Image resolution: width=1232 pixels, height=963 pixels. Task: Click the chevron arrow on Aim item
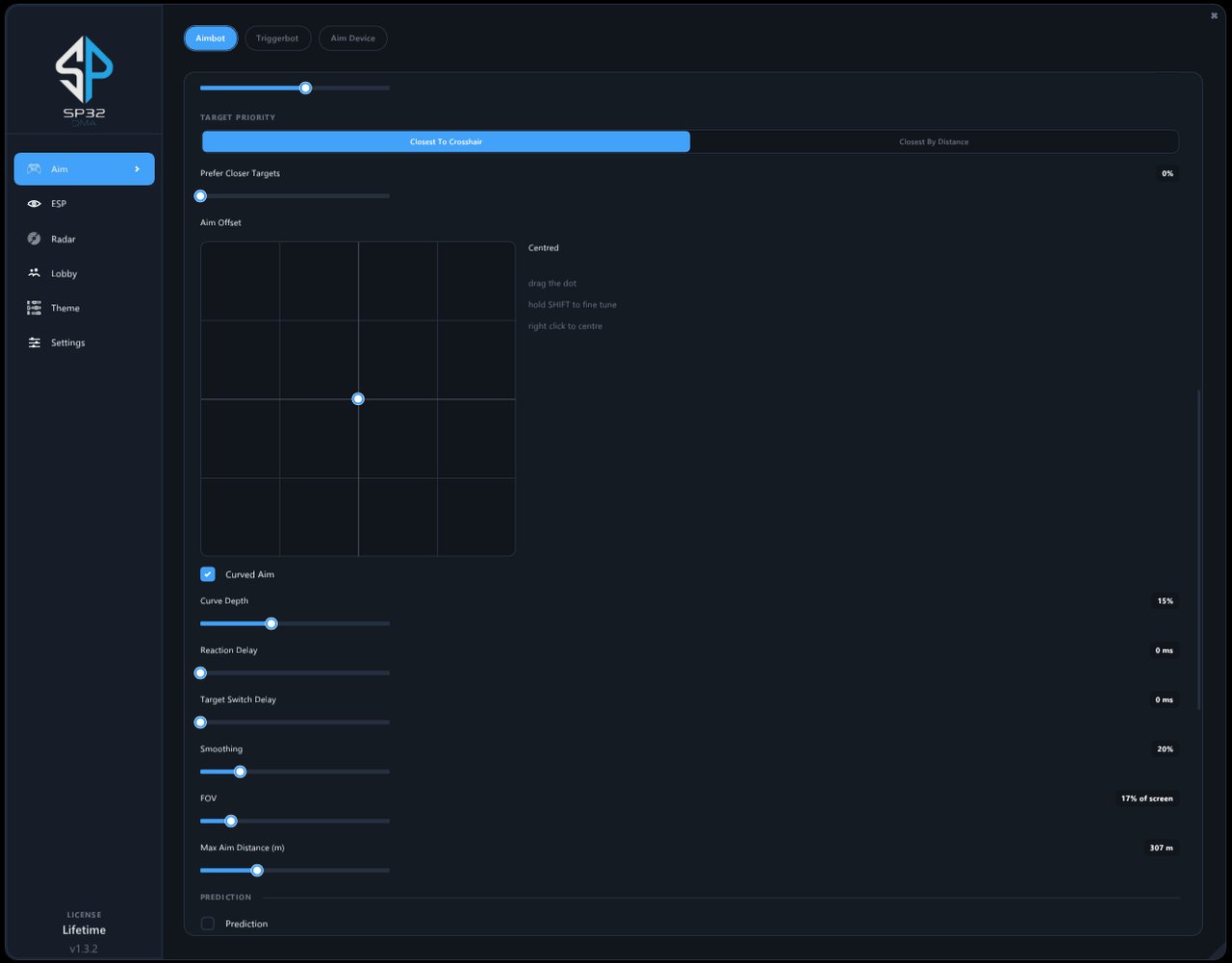138,169
